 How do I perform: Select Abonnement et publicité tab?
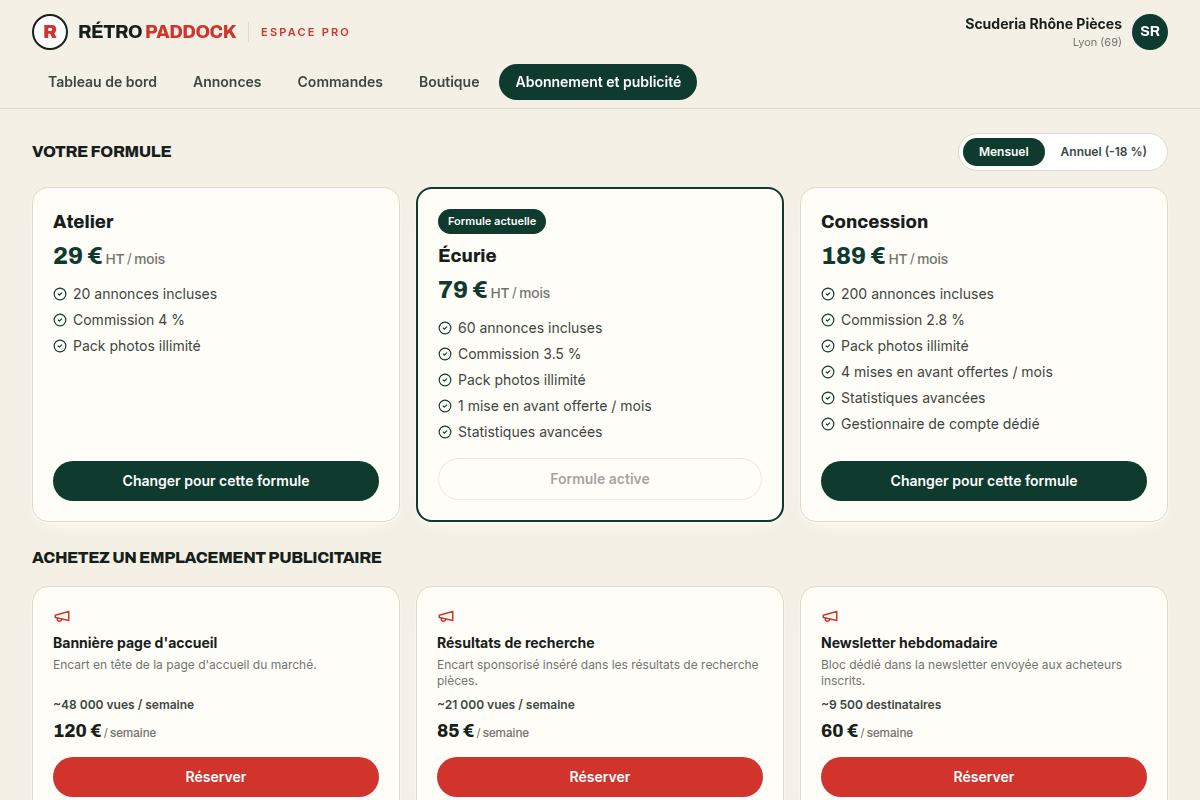[598, 82]
